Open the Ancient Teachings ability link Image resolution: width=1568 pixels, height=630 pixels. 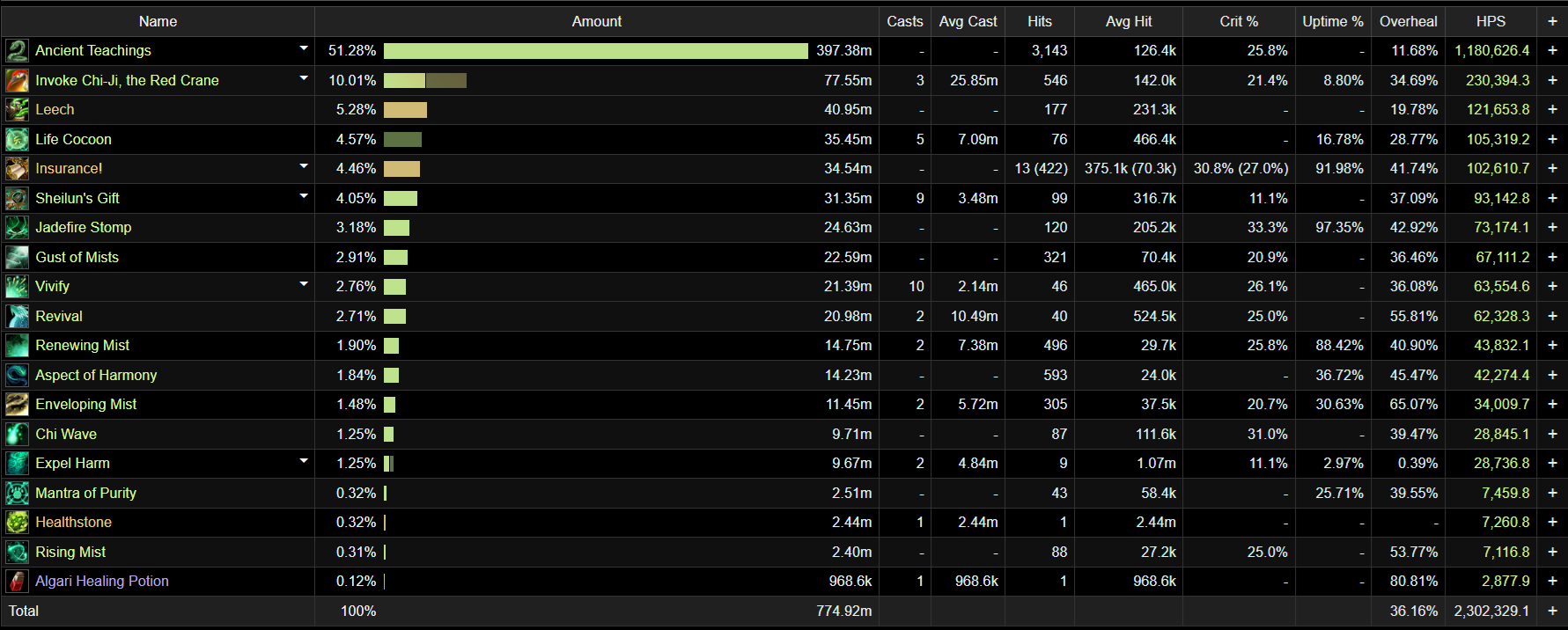(x=93, y=51)
